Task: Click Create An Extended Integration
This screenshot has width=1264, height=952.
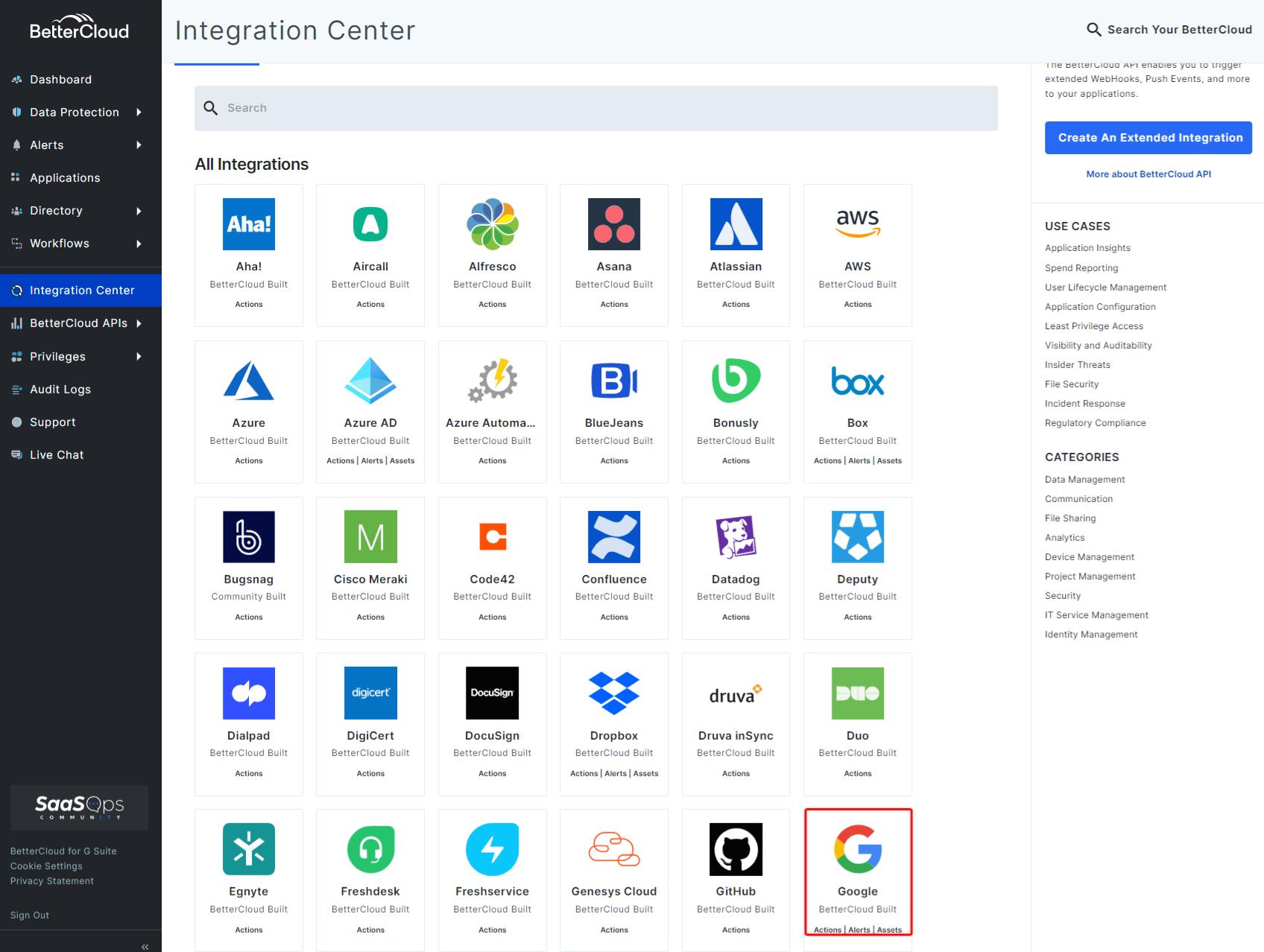Action: tap(1148, 137)
